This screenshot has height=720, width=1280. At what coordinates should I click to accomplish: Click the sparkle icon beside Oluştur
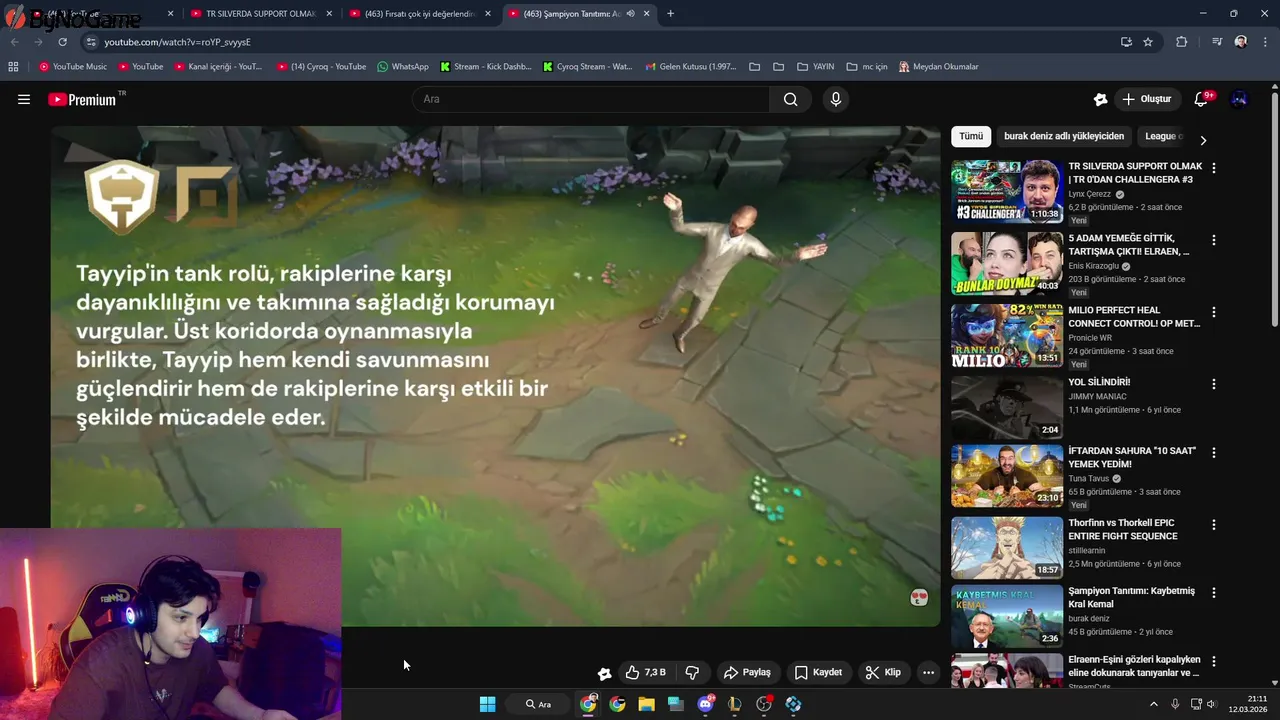point(1100,99)
